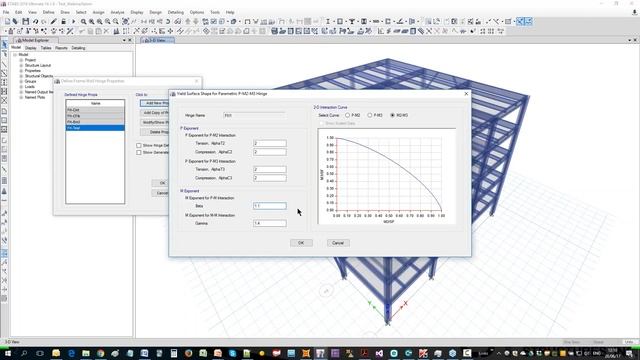The width and height of the screenshot is (640, 360).
Task: Click Delete Property button in hinge dialog
Action: [x=155, y=132]
